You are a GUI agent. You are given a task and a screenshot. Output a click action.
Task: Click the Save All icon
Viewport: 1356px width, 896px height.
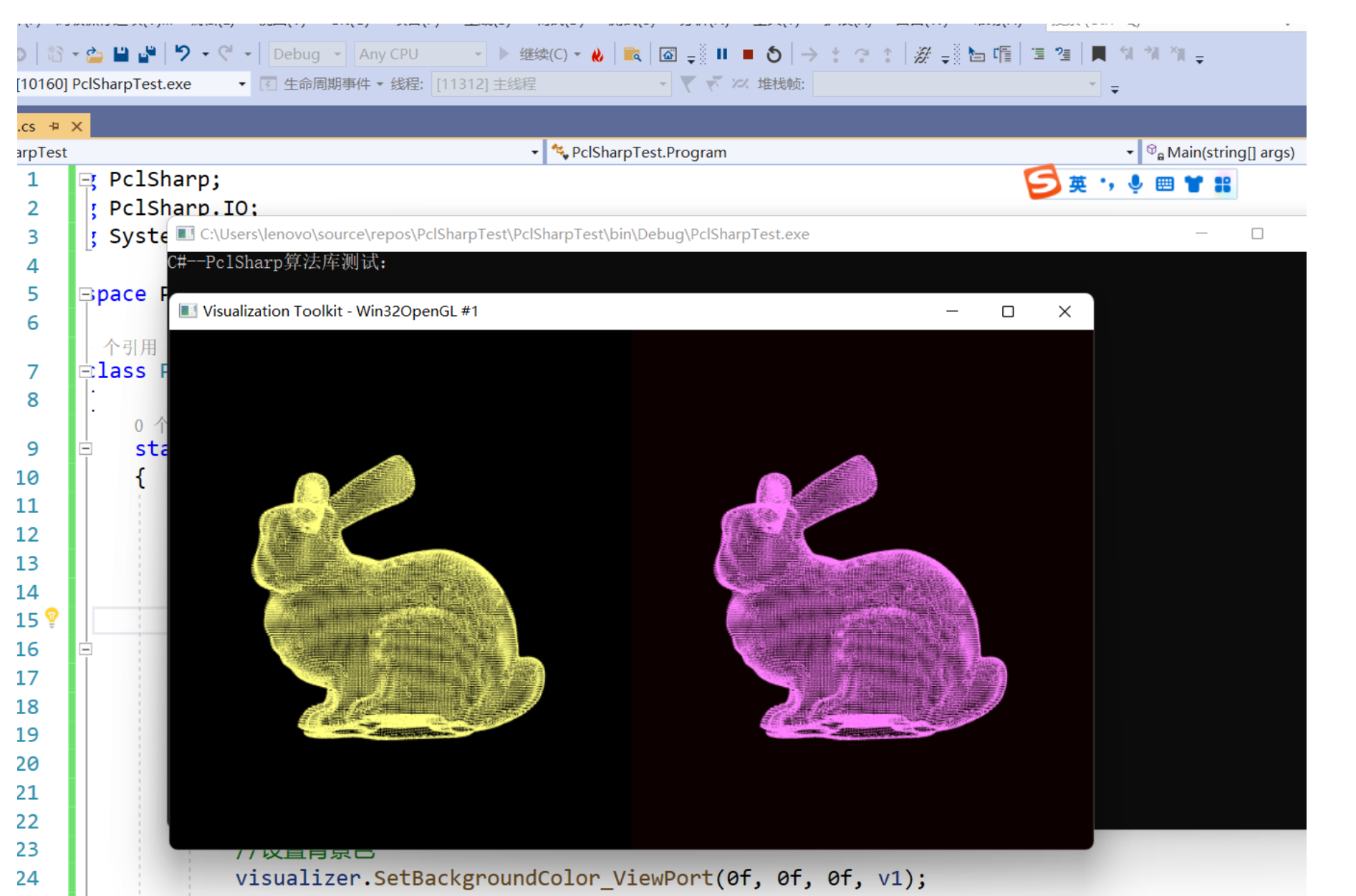(148, 54)
